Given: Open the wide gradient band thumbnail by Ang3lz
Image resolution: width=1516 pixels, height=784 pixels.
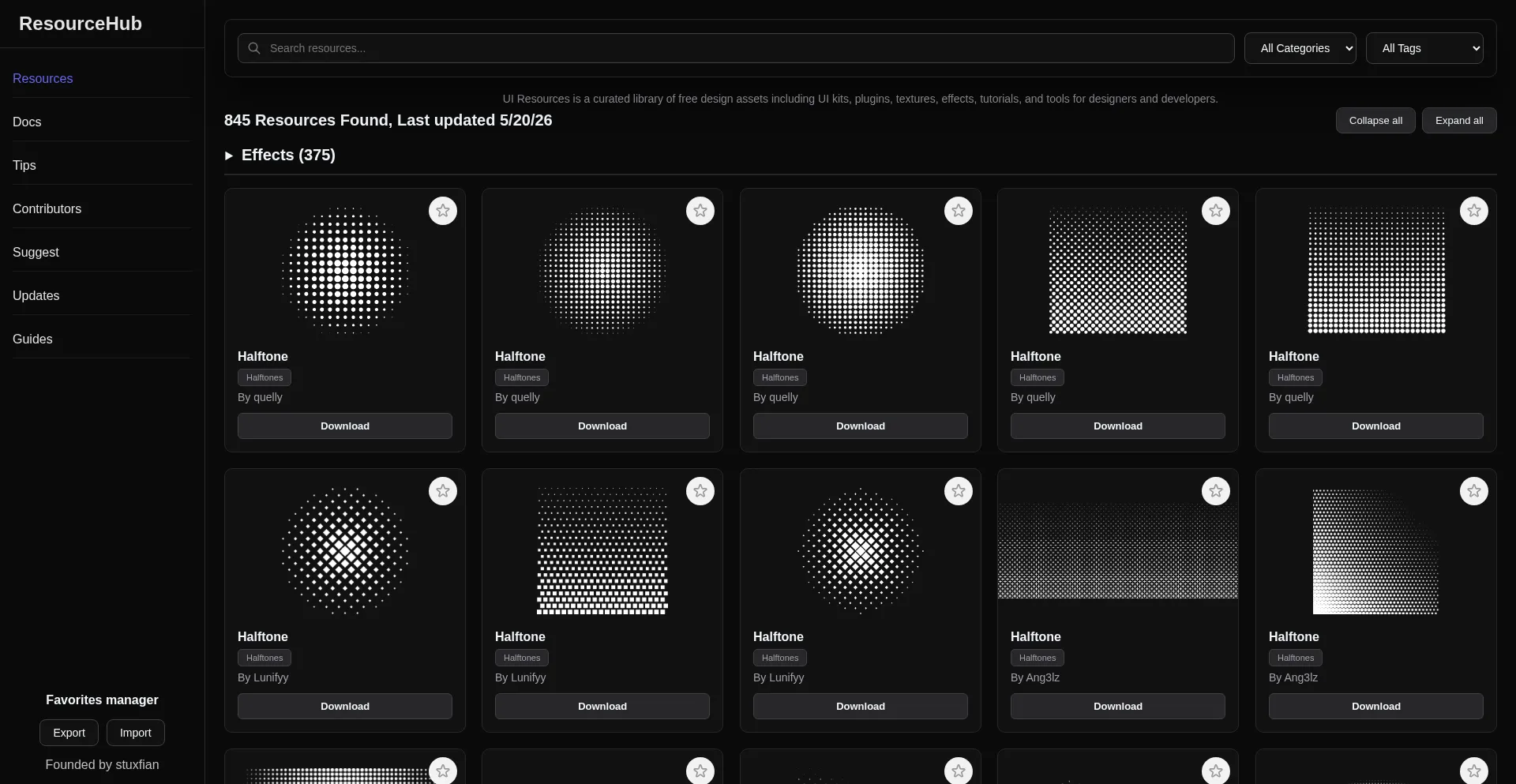Looking at the screenshot, I should coord(1118,551).
